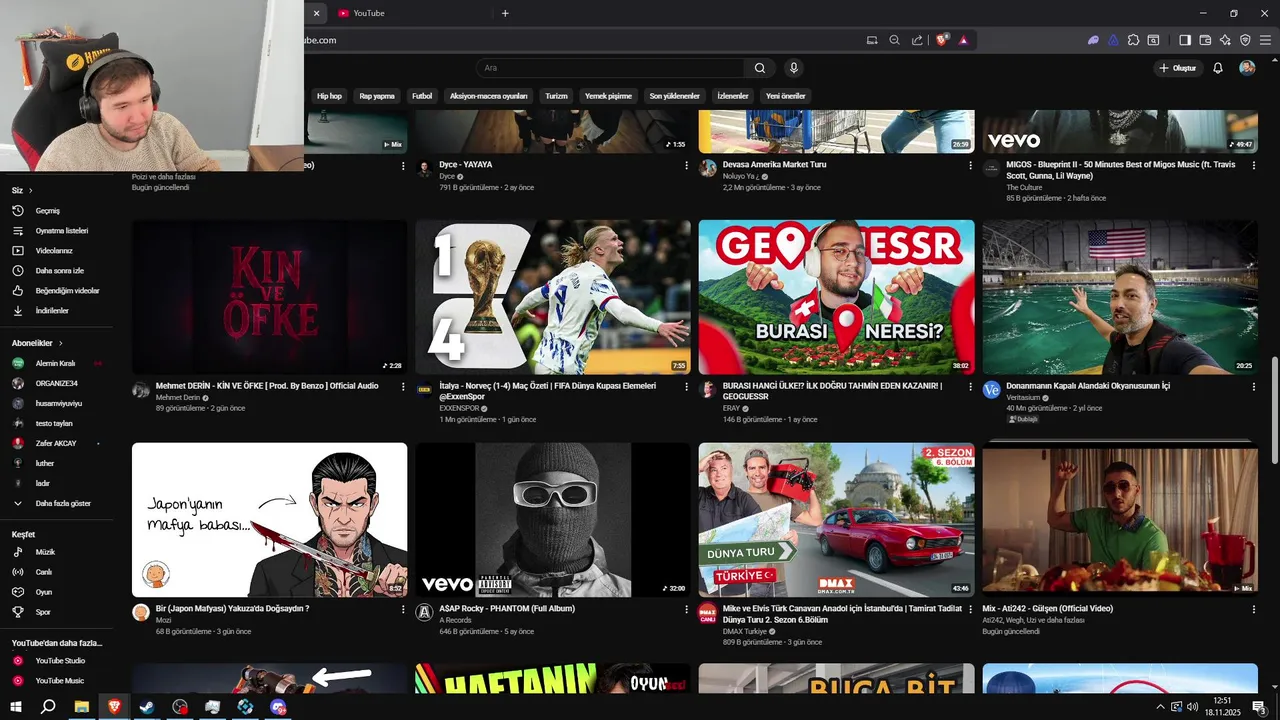Open options menu for KİN VE ÖFKE video
The width and height of the screenshot is (1280, 720).
403,386
